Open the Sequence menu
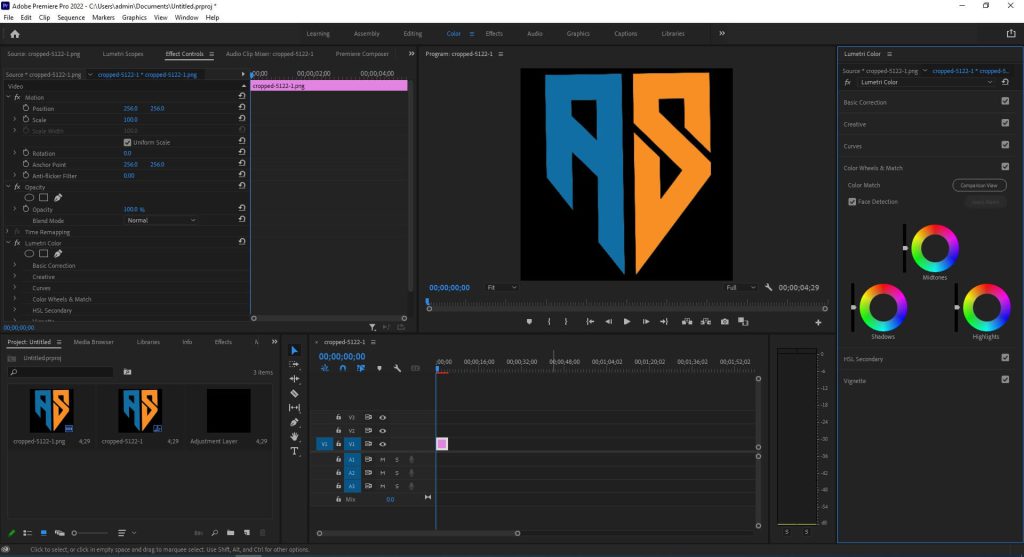Viewport: 1024px width, 557px height. click(x=71, y=18)
